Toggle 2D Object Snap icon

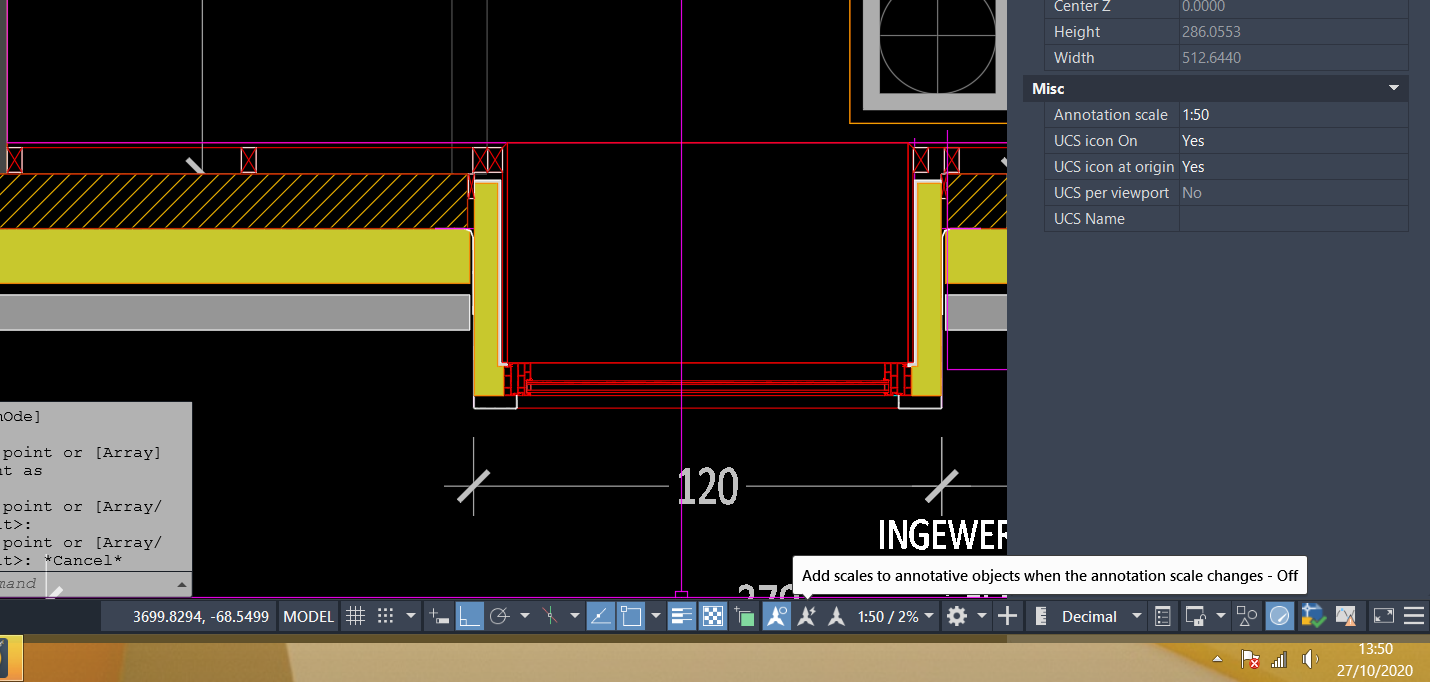pyautogui.click(x=630, y=616)
